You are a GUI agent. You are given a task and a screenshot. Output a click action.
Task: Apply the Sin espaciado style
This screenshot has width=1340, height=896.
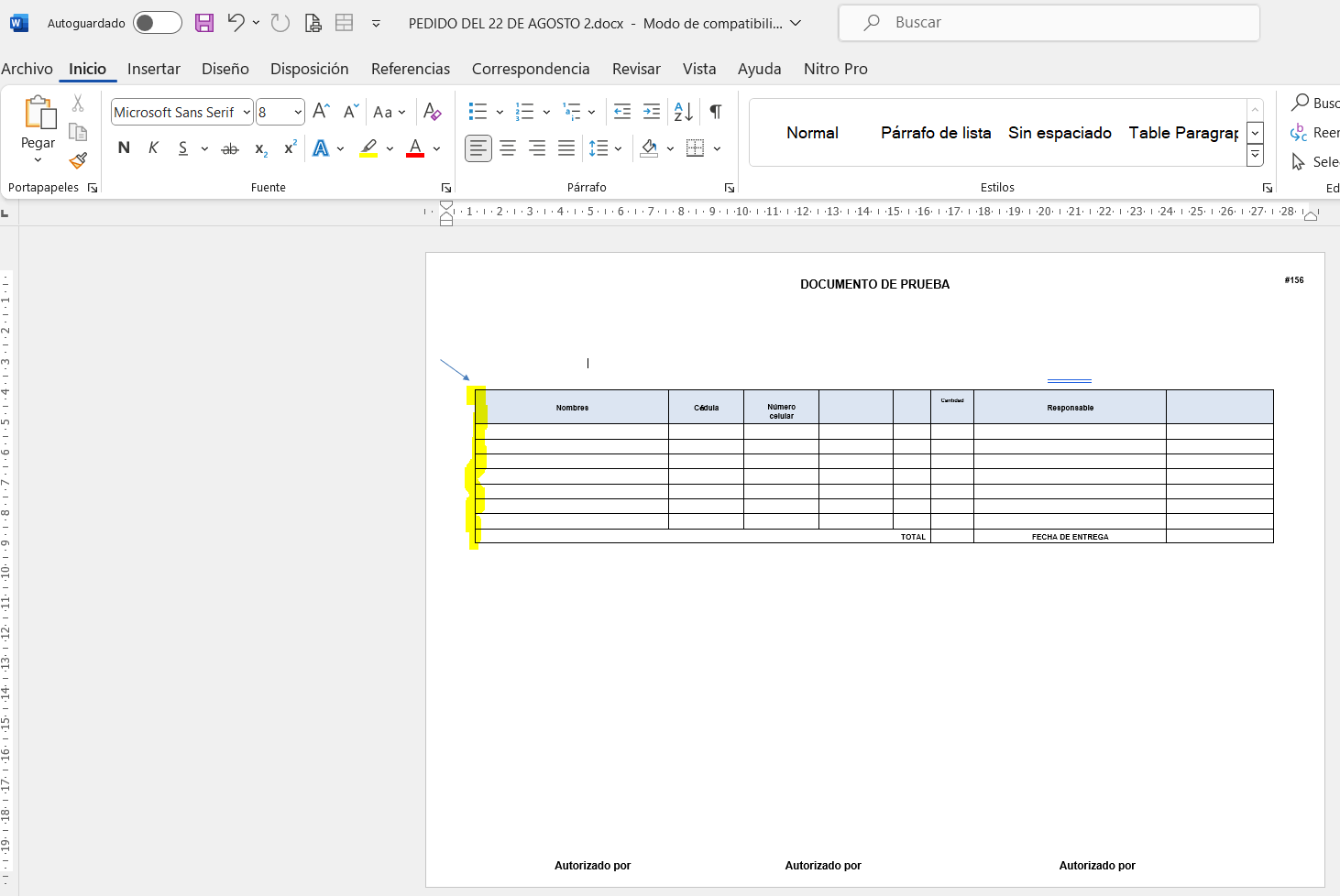pyautogui.click(x=1060, y=133)
